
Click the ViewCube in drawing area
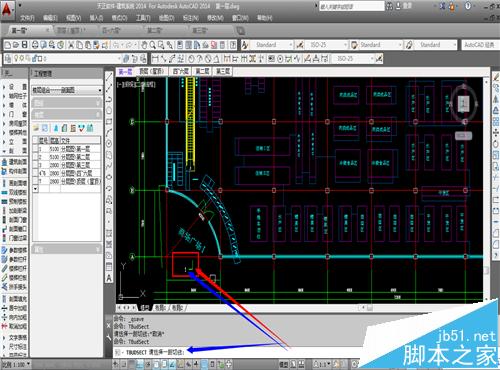tap(464, 104)
